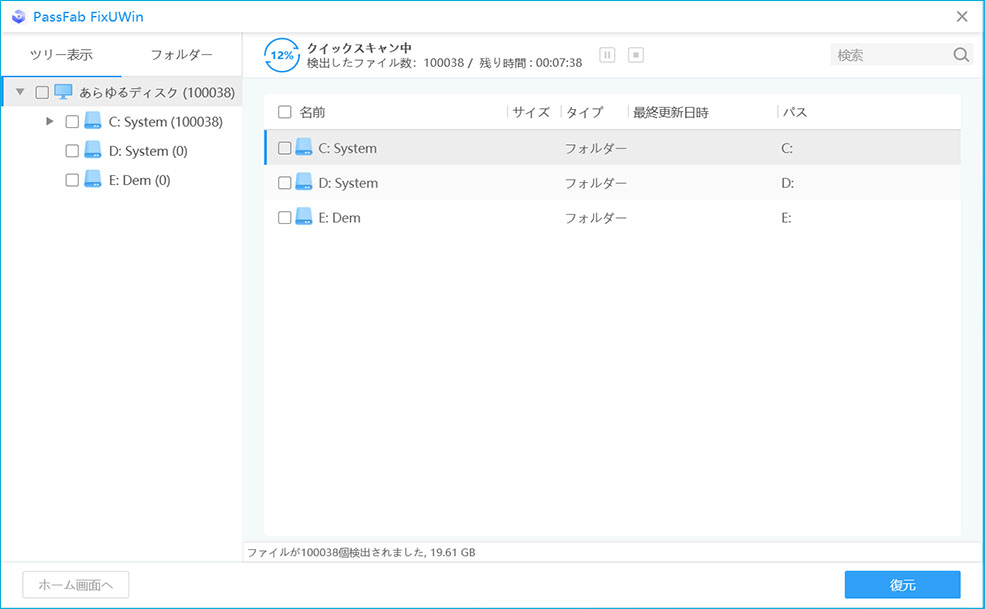The height and width of the screenshot is (609, 985).
Task: Click the magnifying glass search icon
Action: (x=961, y=55)
